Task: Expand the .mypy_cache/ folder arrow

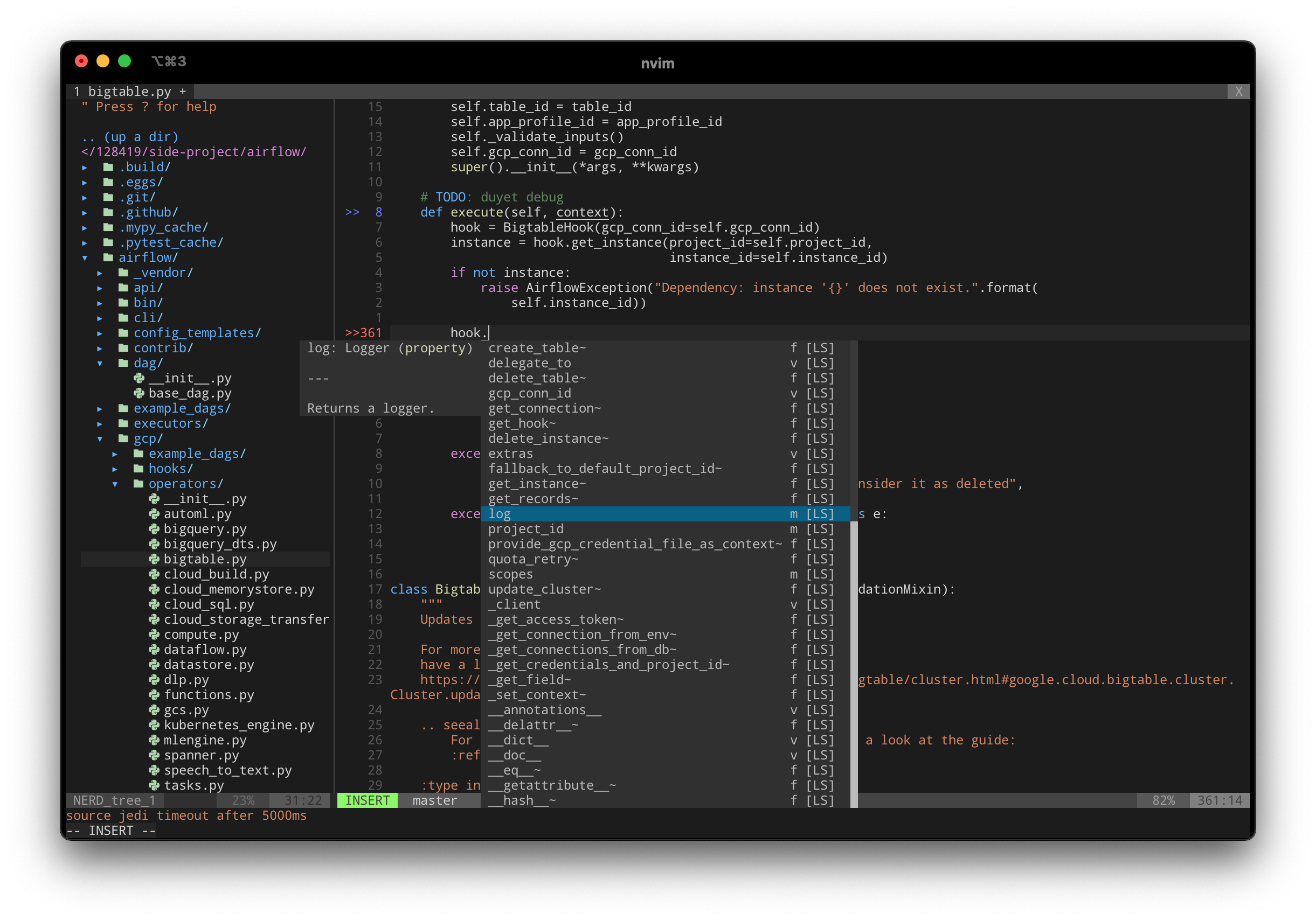Action: pos(85,228)
